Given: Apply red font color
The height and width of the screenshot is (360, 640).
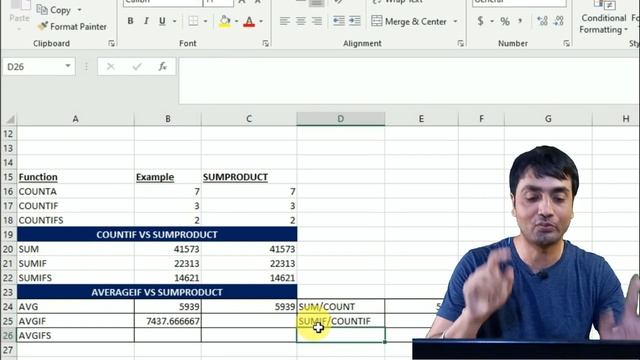Looking at the screenshot, I should [x=249, y=21].
